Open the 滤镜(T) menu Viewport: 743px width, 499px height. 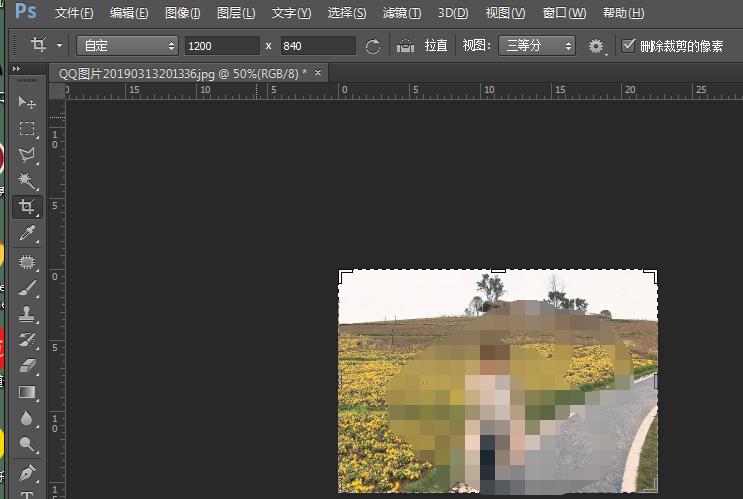[402, 13]
